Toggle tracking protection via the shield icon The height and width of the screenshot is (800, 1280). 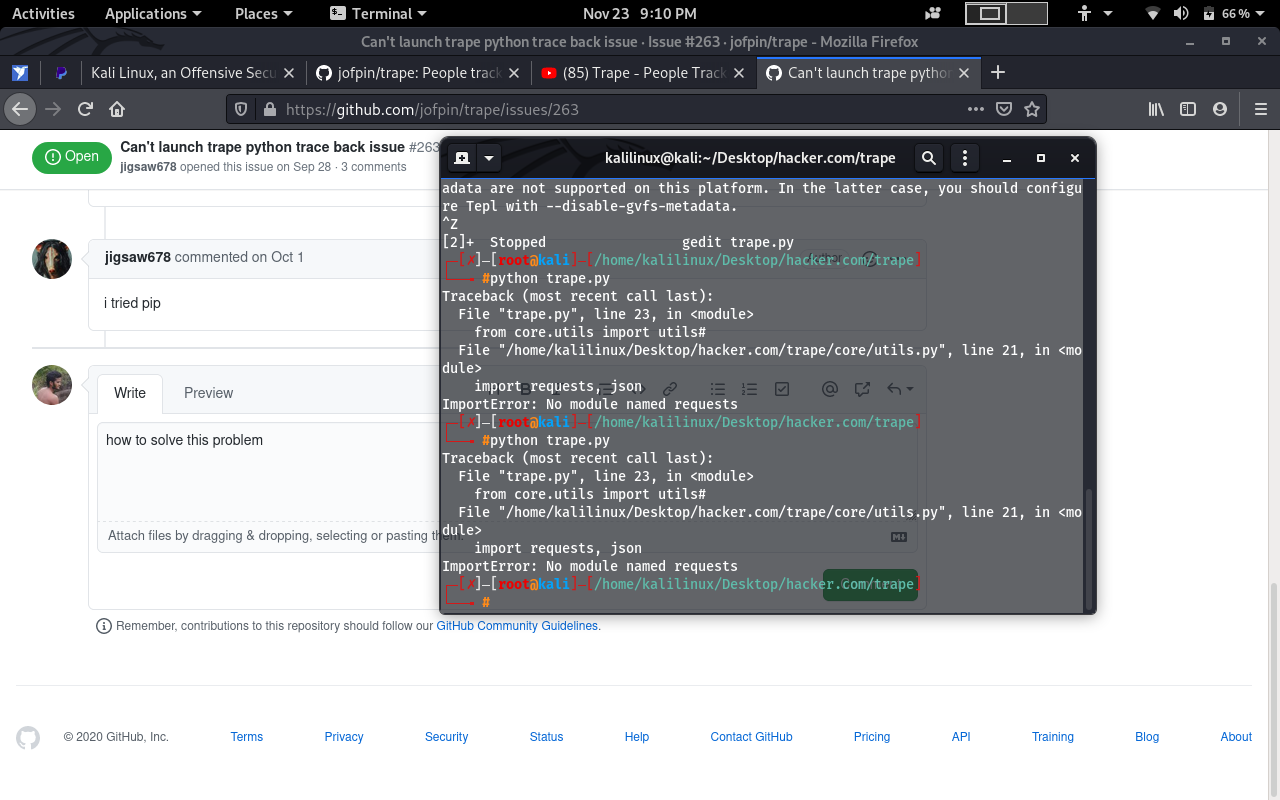tap(239, 110)
